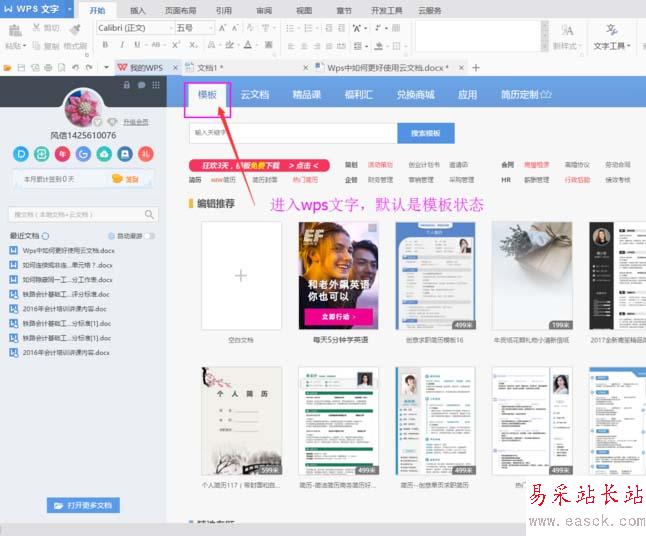Image resolution: width=646 pixels, height=536 pixels.
Task: Click the Redo arrow in quick access bar
Action: (89, 68)
